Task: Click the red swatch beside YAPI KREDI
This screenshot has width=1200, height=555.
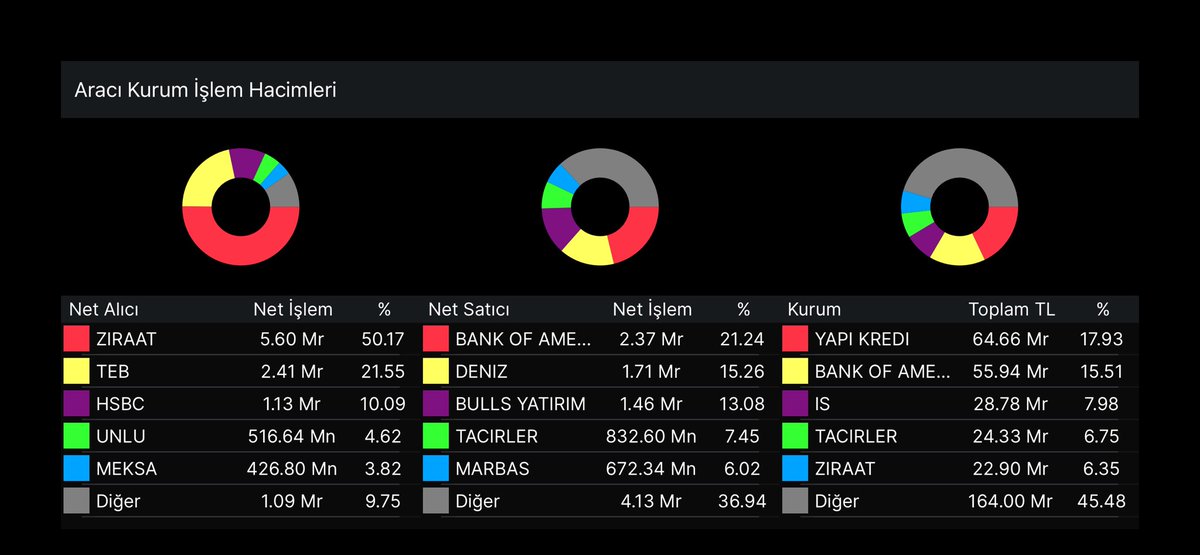Action: [x=796, y=339]
